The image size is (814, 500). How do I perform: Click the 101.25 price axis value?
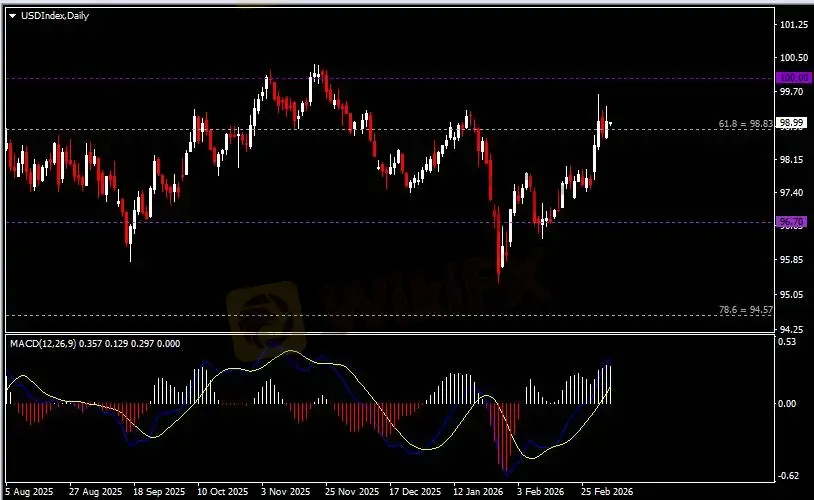pyautogui.click(x=793, y=24)
